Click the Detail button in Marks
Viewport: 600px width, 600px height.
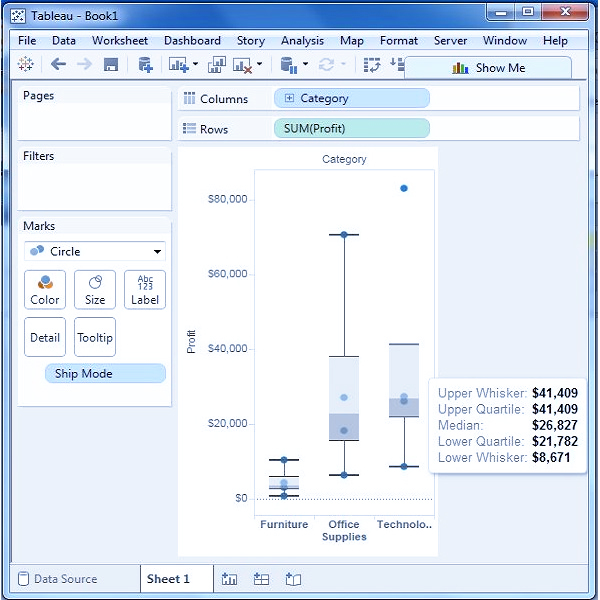(x=45, y=337)
